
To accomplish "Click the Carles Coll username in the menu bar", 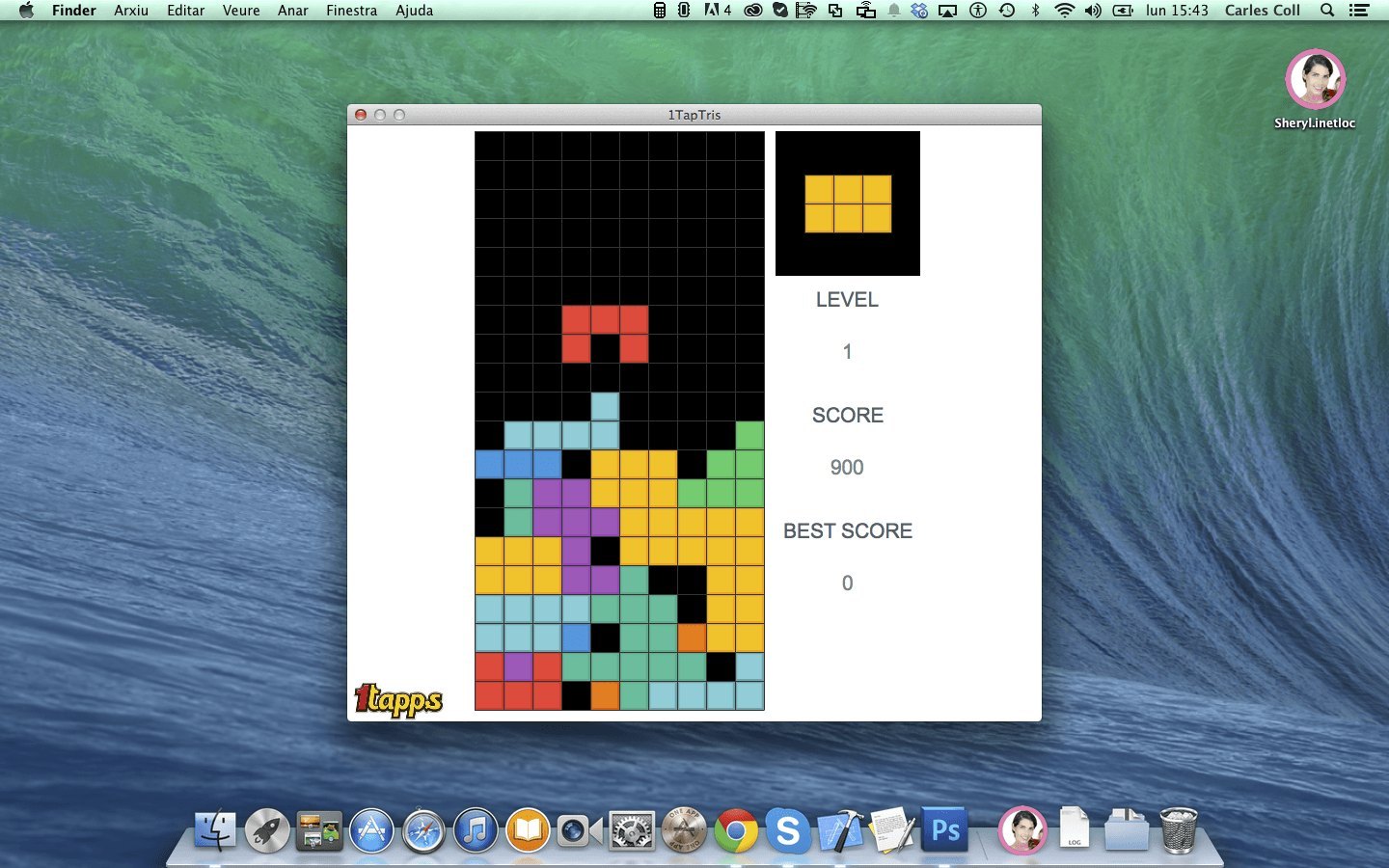I will tap(1262, 11).
